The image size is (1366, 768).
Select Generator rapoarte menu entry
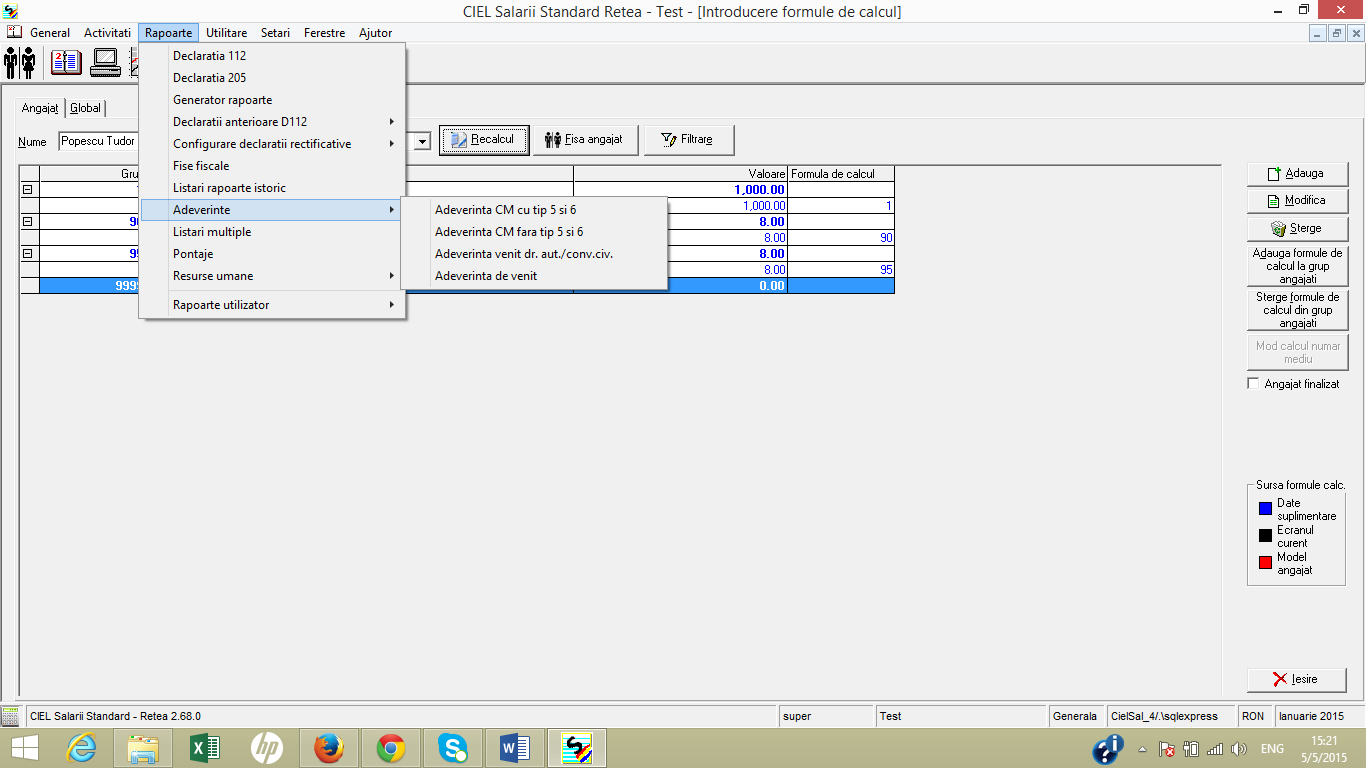click(x=273, y=100)
